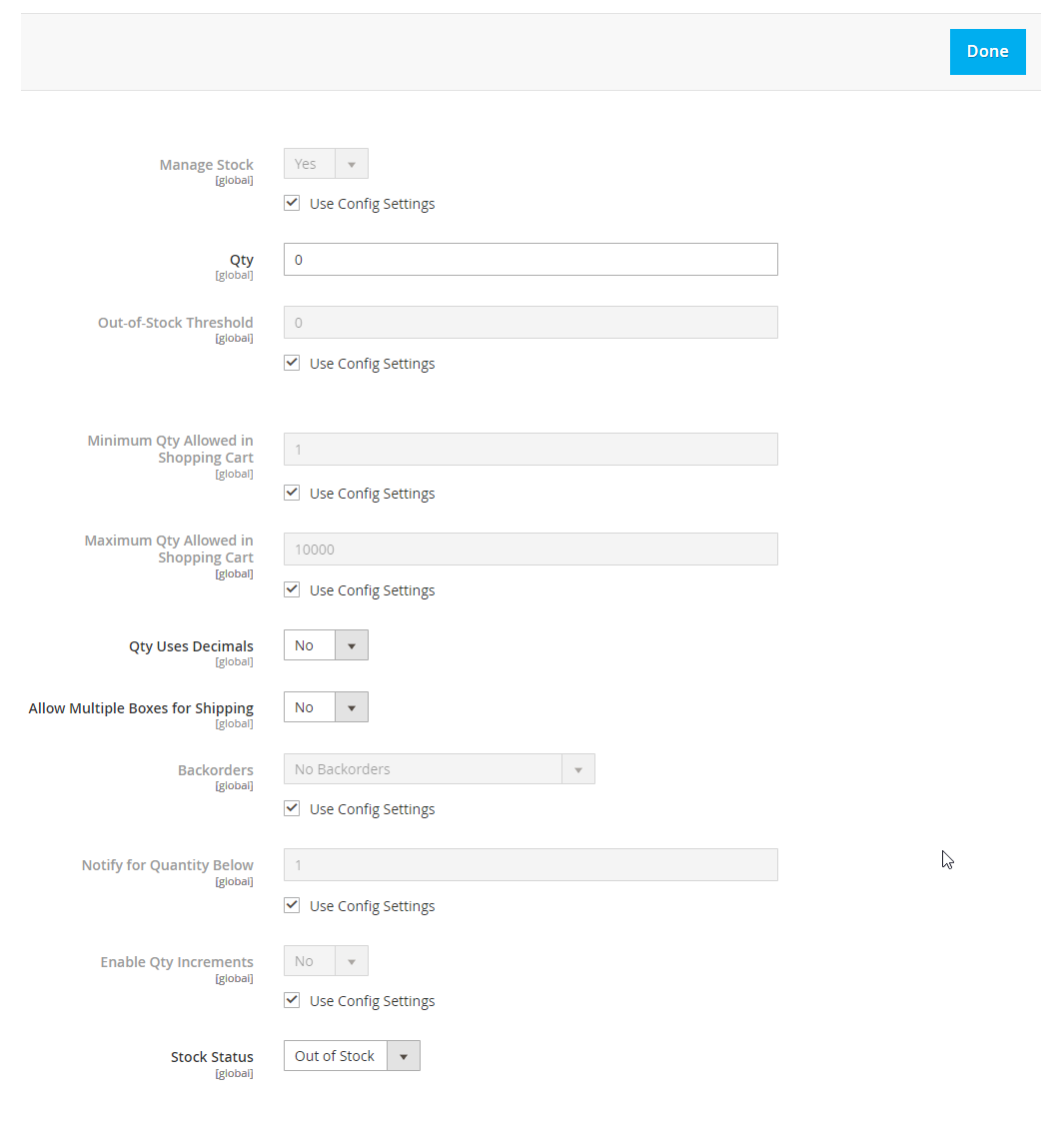Uncheck Use Config Settings for Backorders
The height and width of the screenshot is (1121, 1064).
292,808
